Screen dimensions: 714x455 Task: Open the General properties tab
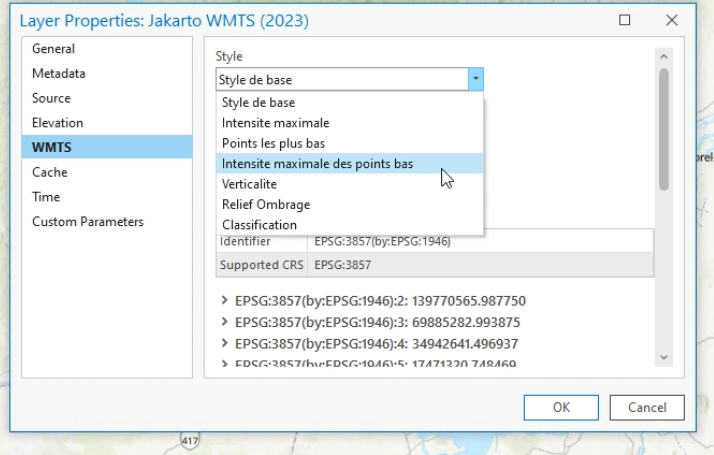[x=54, y=49]
